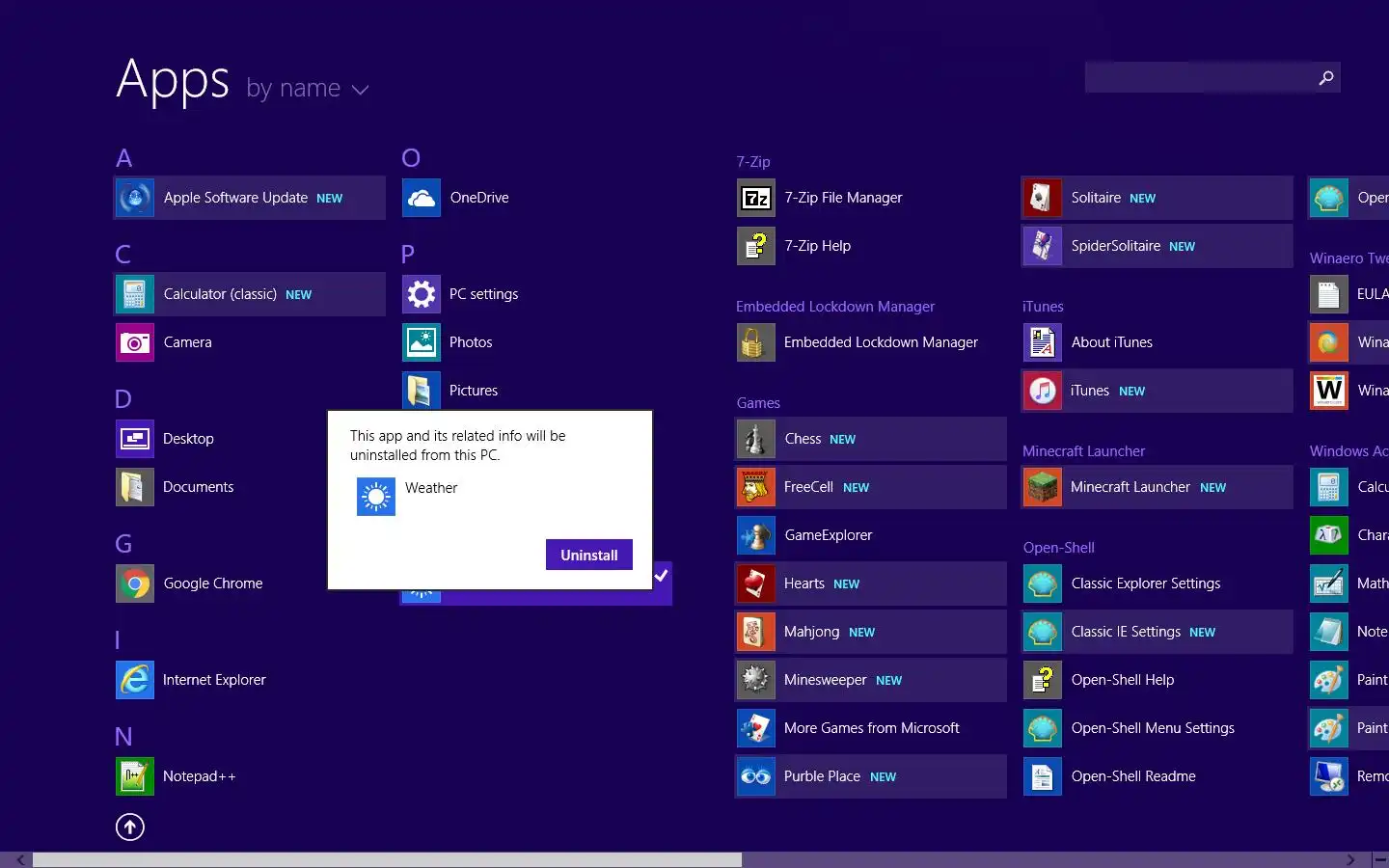Viewport: 1389px width, 868px height.
Task: Open More Games from Microsoft icon
Action: pyautogui.click(x=756, y=728)
